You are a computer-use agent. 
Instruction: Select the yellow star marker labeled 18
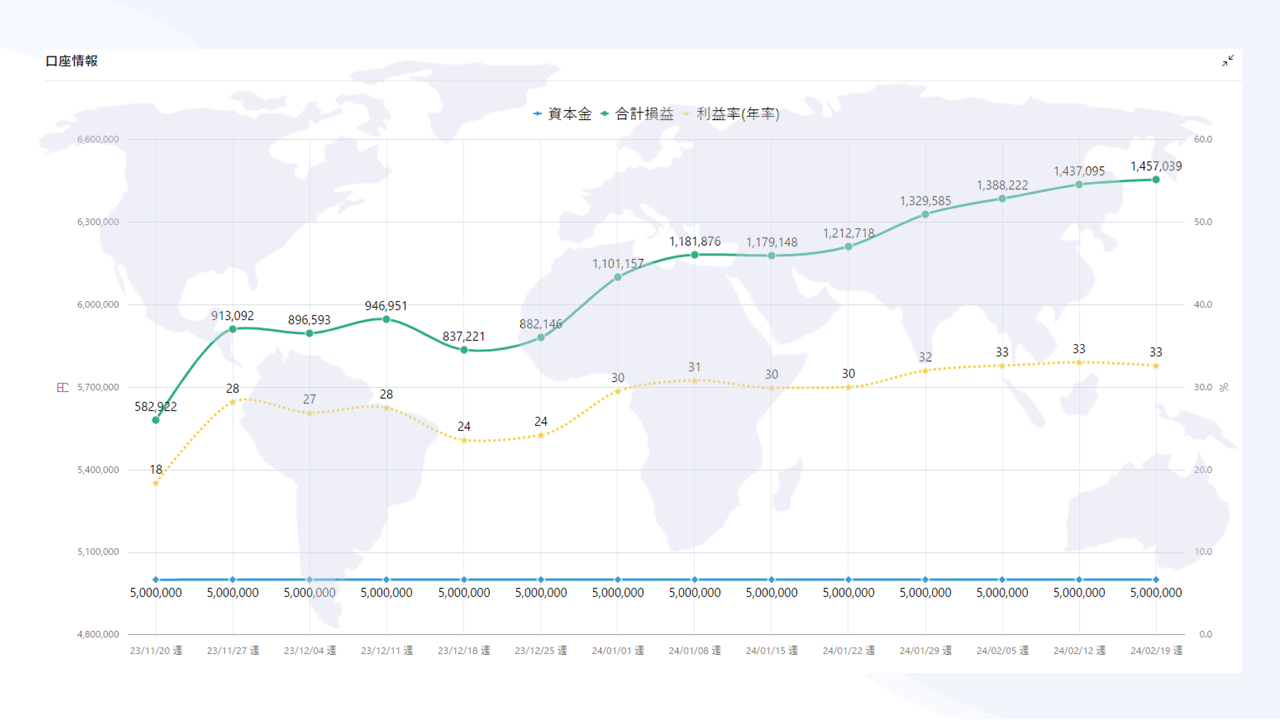pyautogui.click(x=156, y=483)
